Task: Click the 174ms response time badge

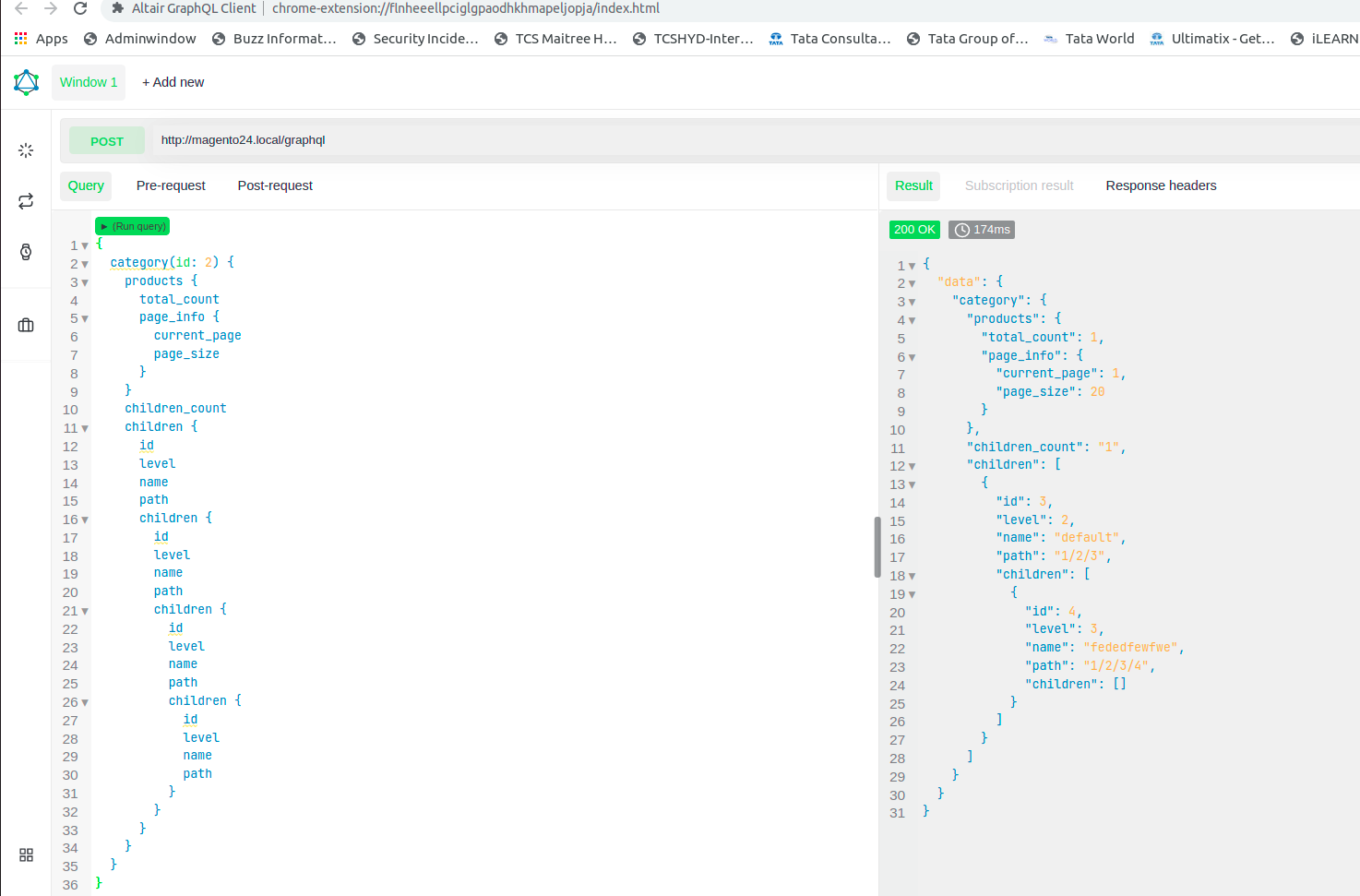Action: click(x=982, y=230)
